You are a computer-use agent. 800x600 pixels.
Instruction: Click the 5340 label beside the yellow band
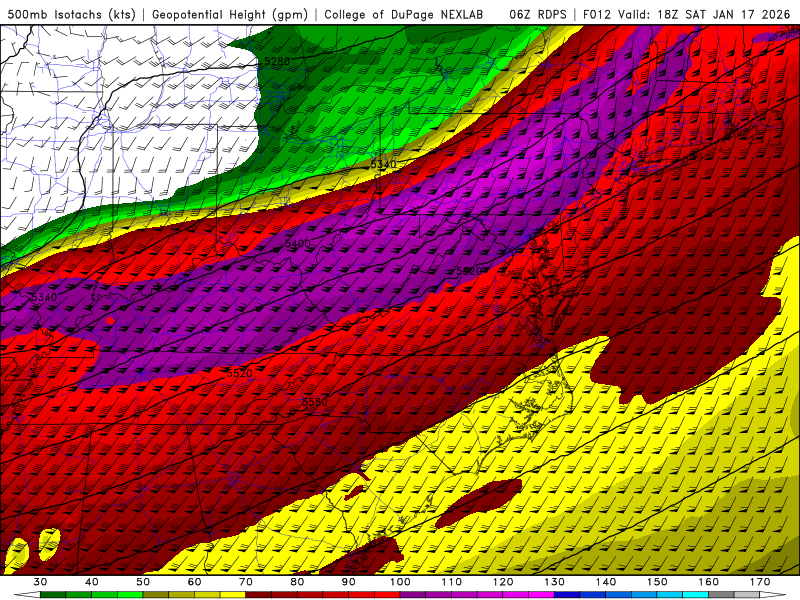[383, 164]
